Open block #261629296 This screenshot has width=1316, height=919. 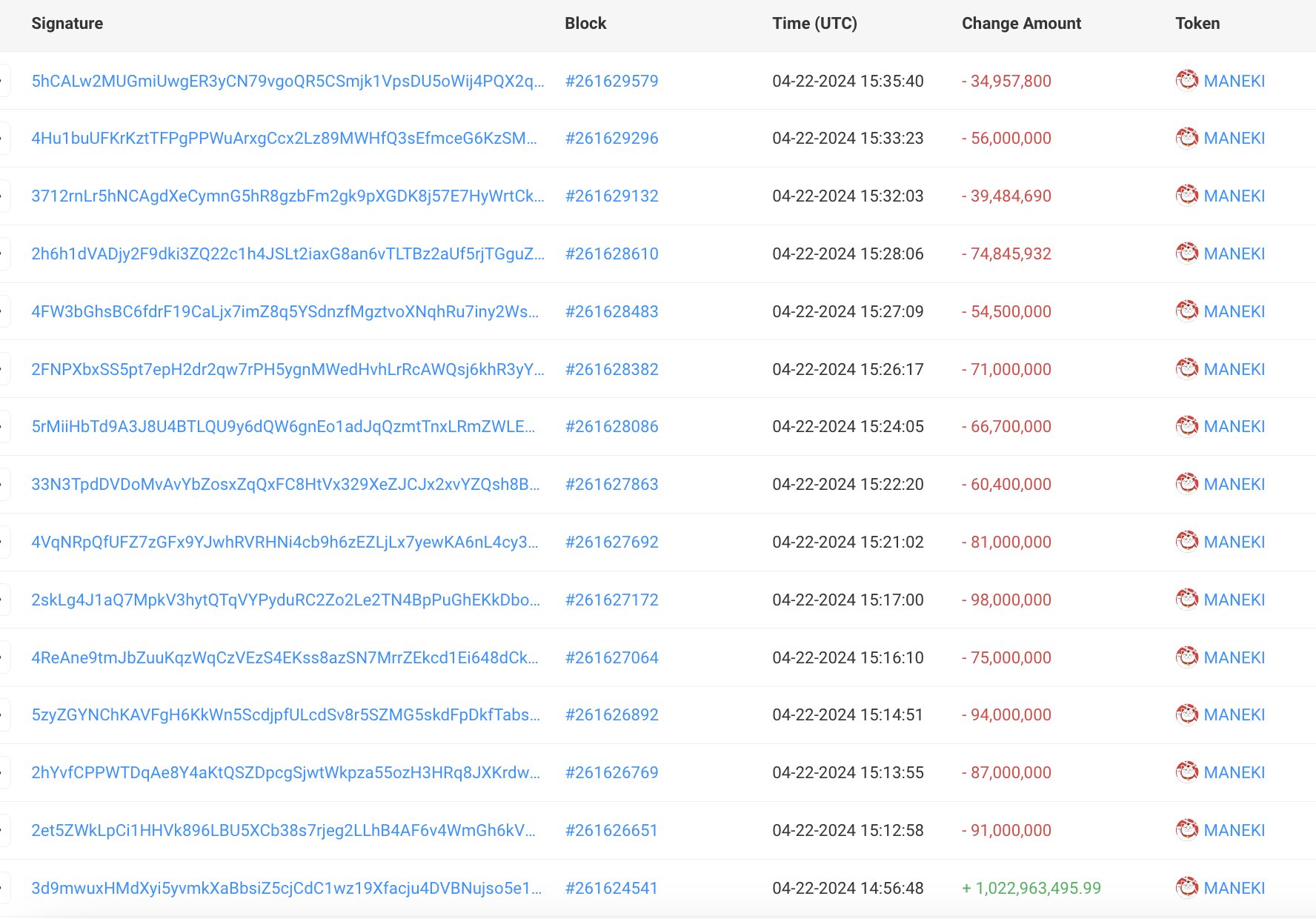pyautogui.click(x=611, y=138)
